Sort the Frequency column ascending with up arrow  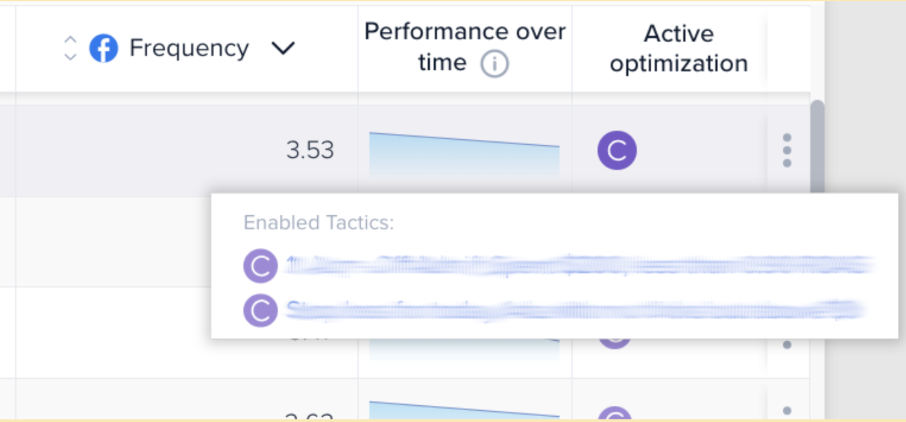pos(70,40)
